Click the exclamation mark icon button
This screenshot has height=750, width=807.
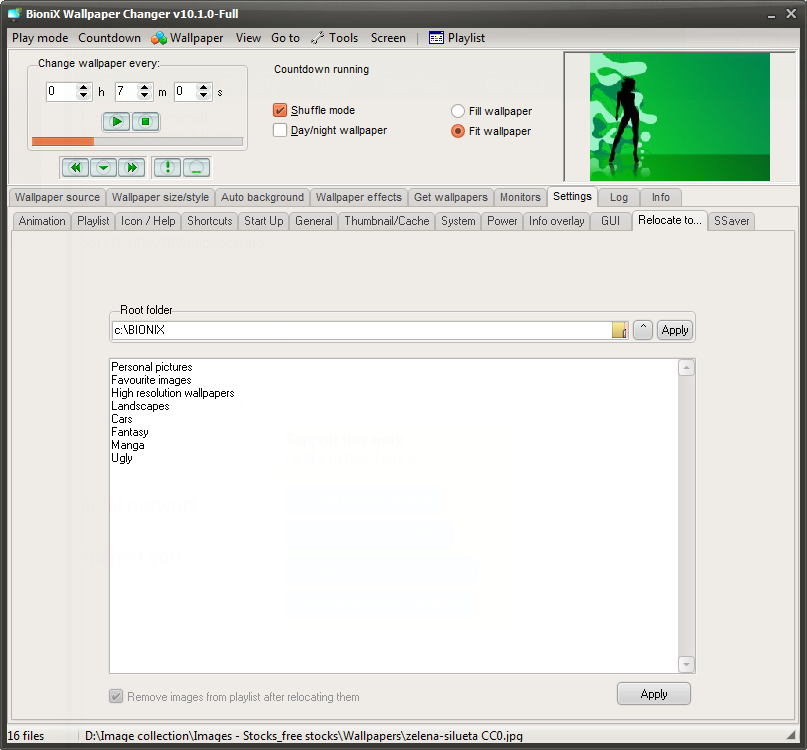tap(167, 167)
